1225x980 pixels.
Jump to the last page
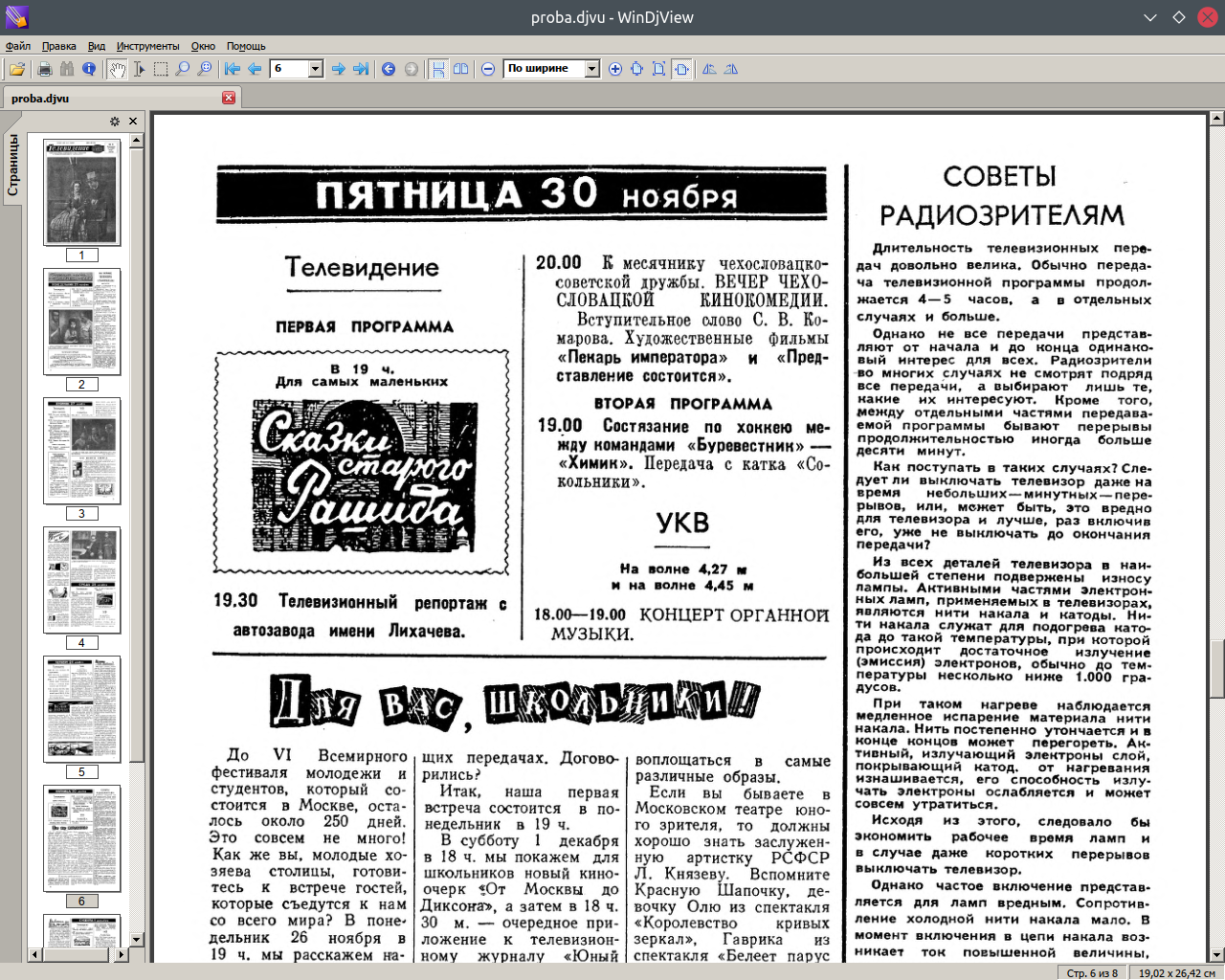coord(361,69)
